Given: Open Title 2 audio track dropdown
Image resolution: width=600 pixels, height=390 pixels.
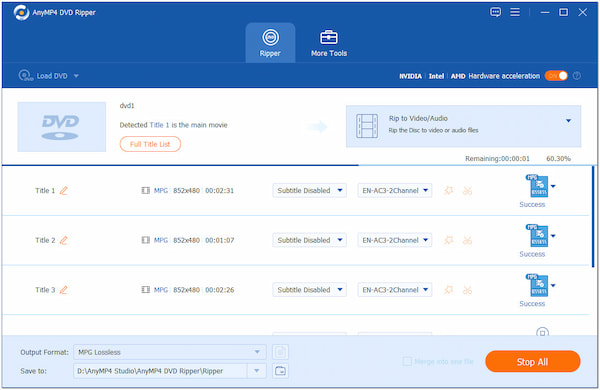Looking at the screenshot, I should click(395, 240).
